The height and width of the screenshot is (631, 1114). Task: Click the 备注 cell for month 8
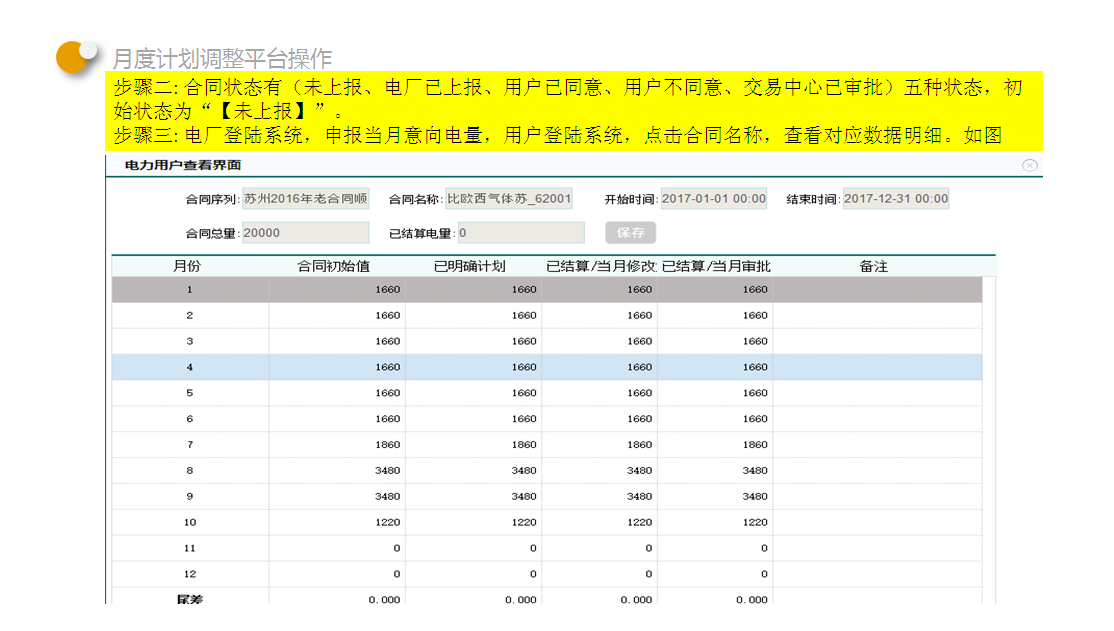876,471
